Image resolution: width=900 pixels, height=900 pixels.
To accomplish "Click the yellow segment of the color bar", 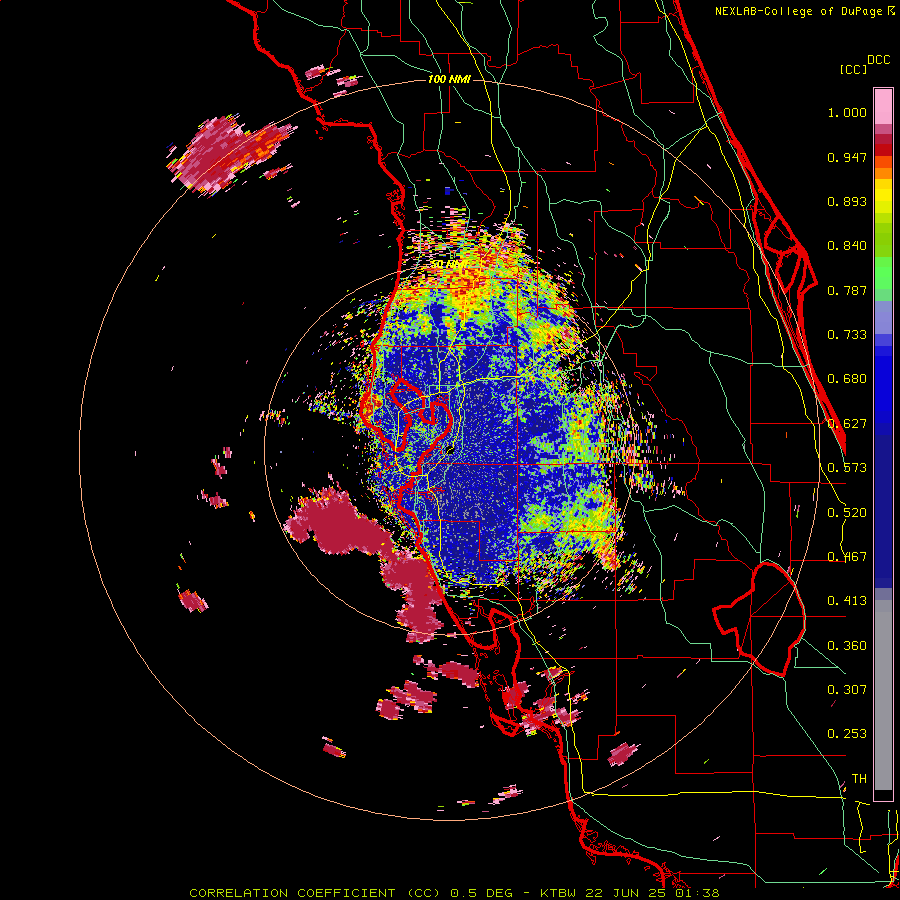I will 883,196.
